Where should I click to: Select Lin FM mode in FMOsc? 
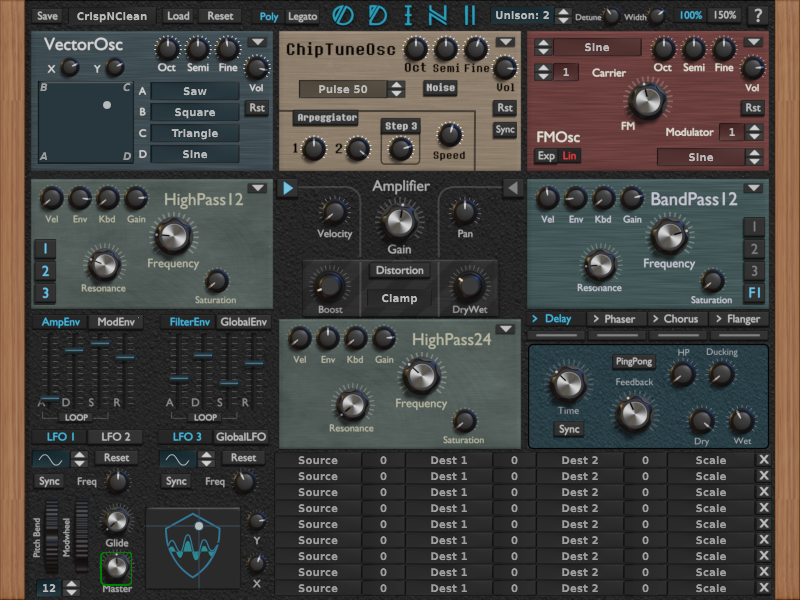pyautogui.click(x=569, y=156)
